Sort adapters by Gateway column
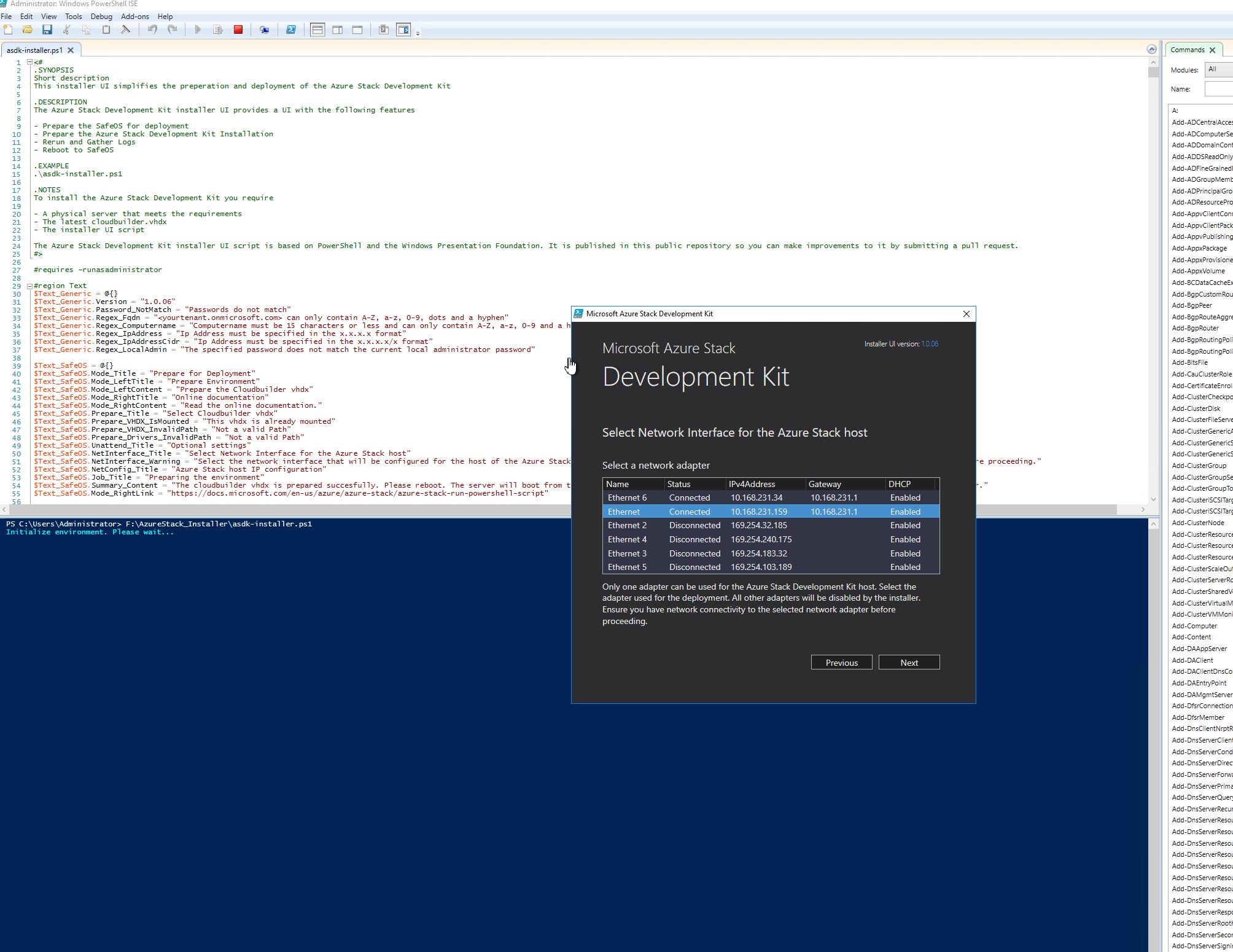The width and height of the screenshot is (1233, 952). [846, 484]
